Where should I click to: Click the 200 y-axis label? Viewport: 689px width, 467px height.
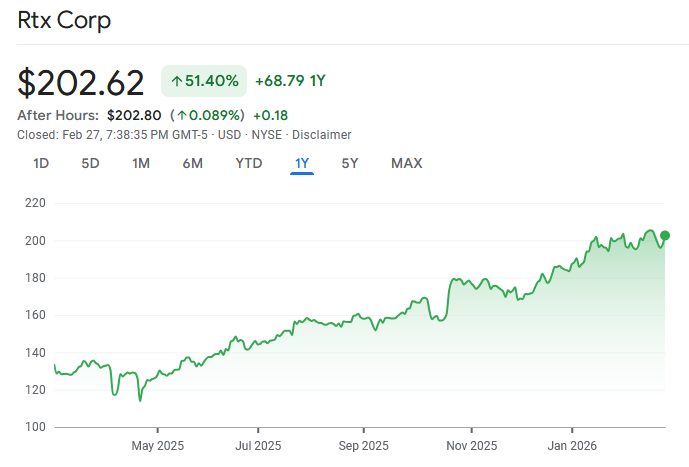click(x=35, y=241)
